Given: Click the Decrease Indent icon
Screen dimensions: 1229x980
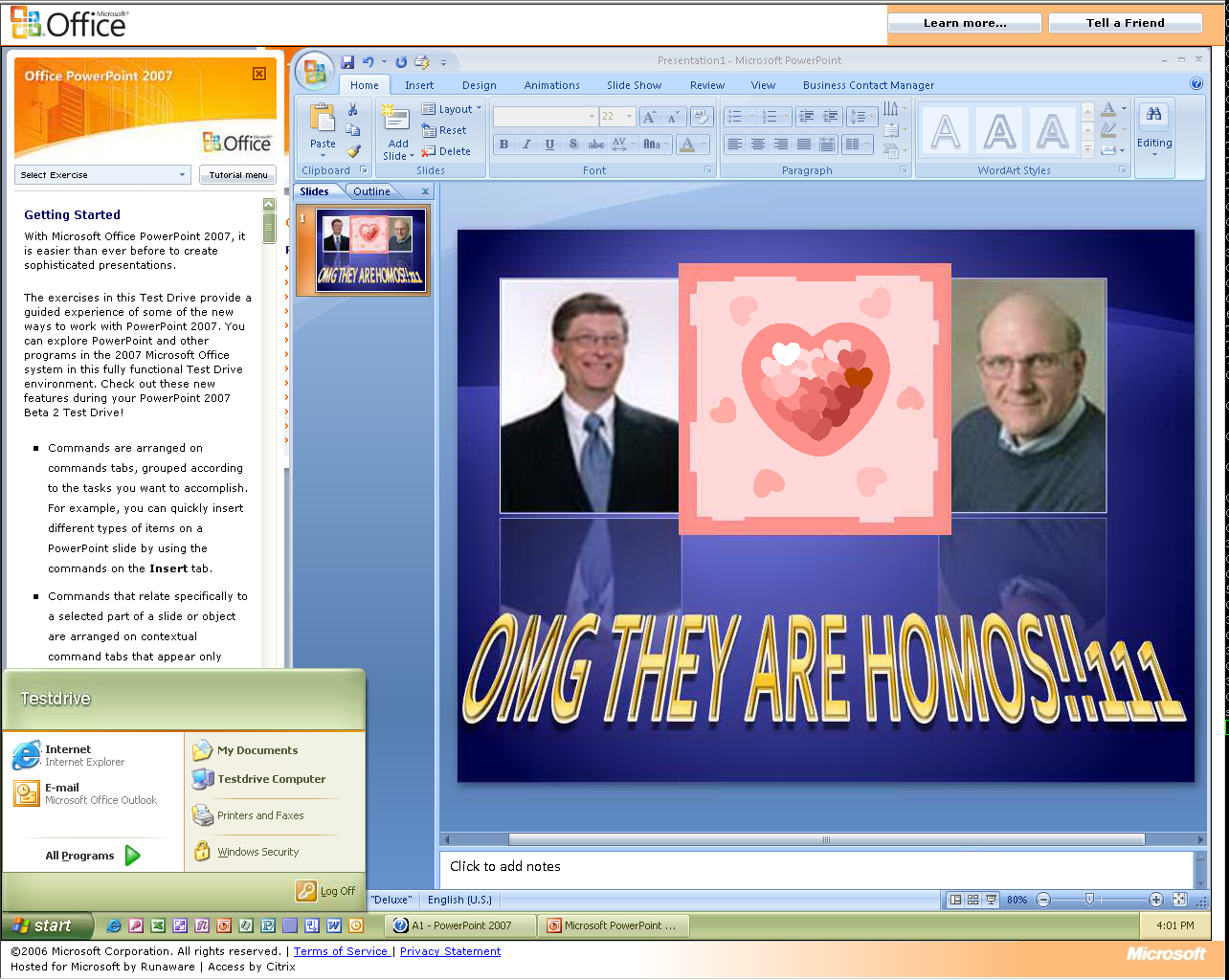Looking at the screenshot, I should click(807, 117).
